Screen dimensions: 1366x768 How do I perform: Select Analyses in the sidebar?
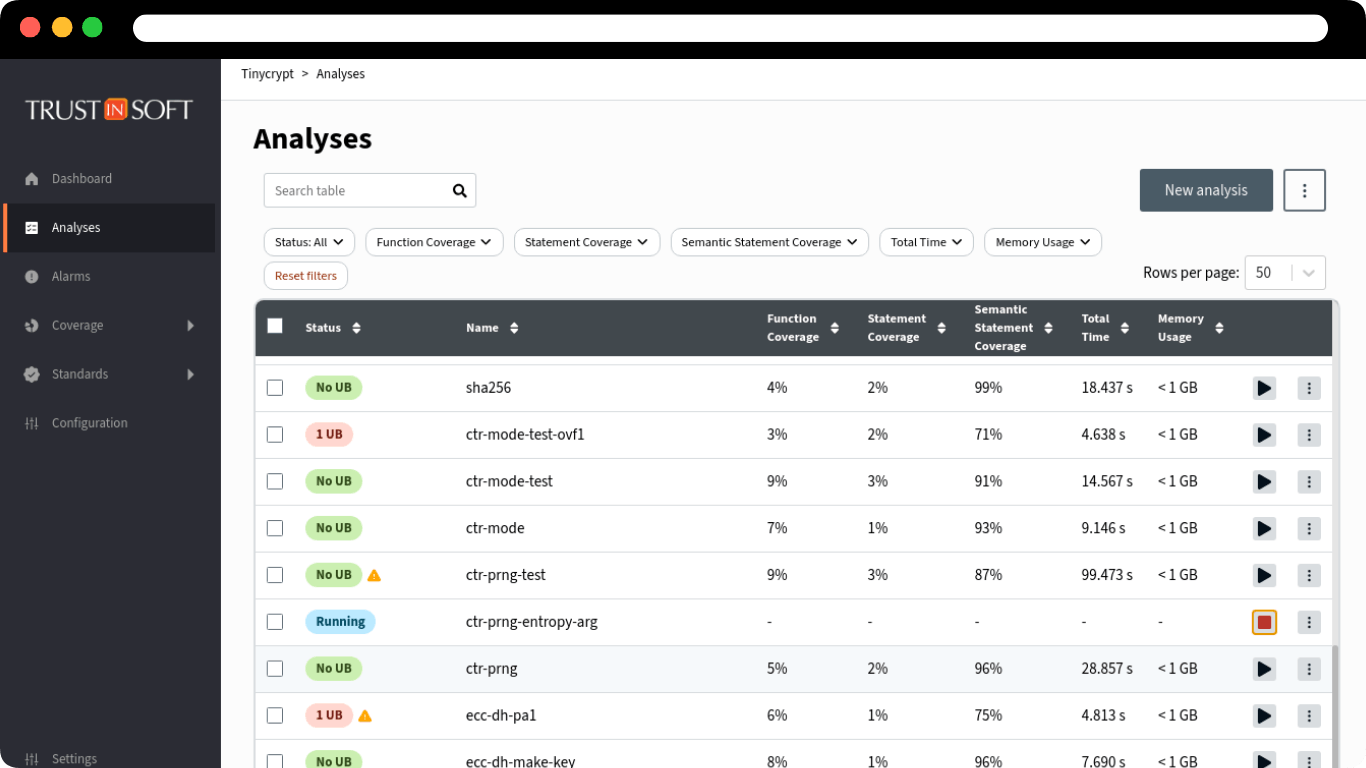[109, 228]
